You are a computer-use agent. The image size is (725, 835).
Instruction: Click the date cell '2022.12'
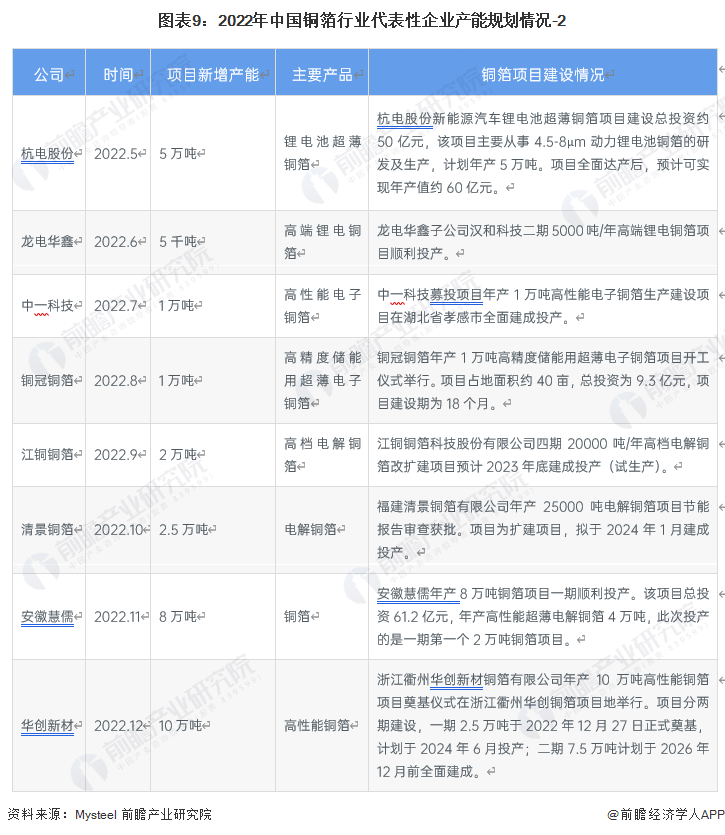pyautogui.click(x=119, y=726)
